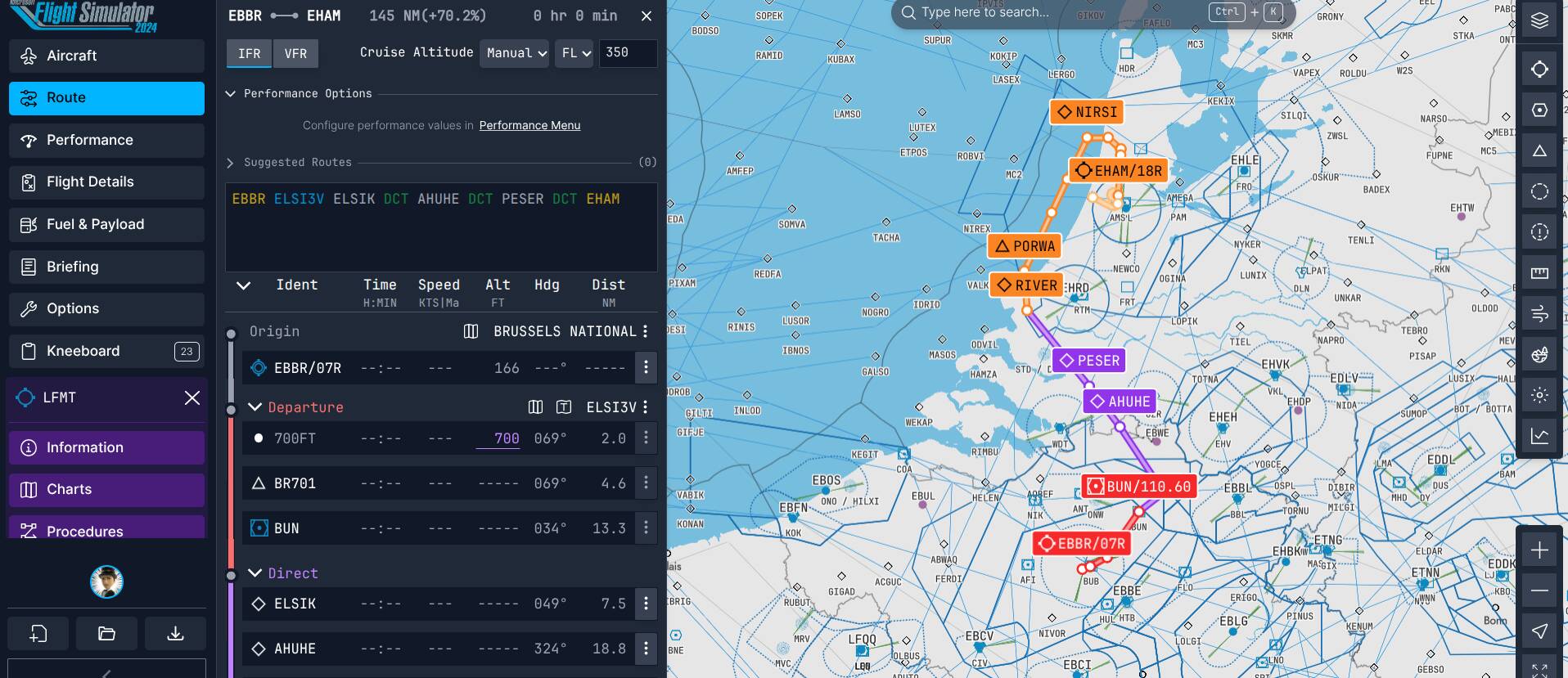This screenshot has width=1568, height=678.
Task: Click the Performance Menu link
Action: point(529,125)
